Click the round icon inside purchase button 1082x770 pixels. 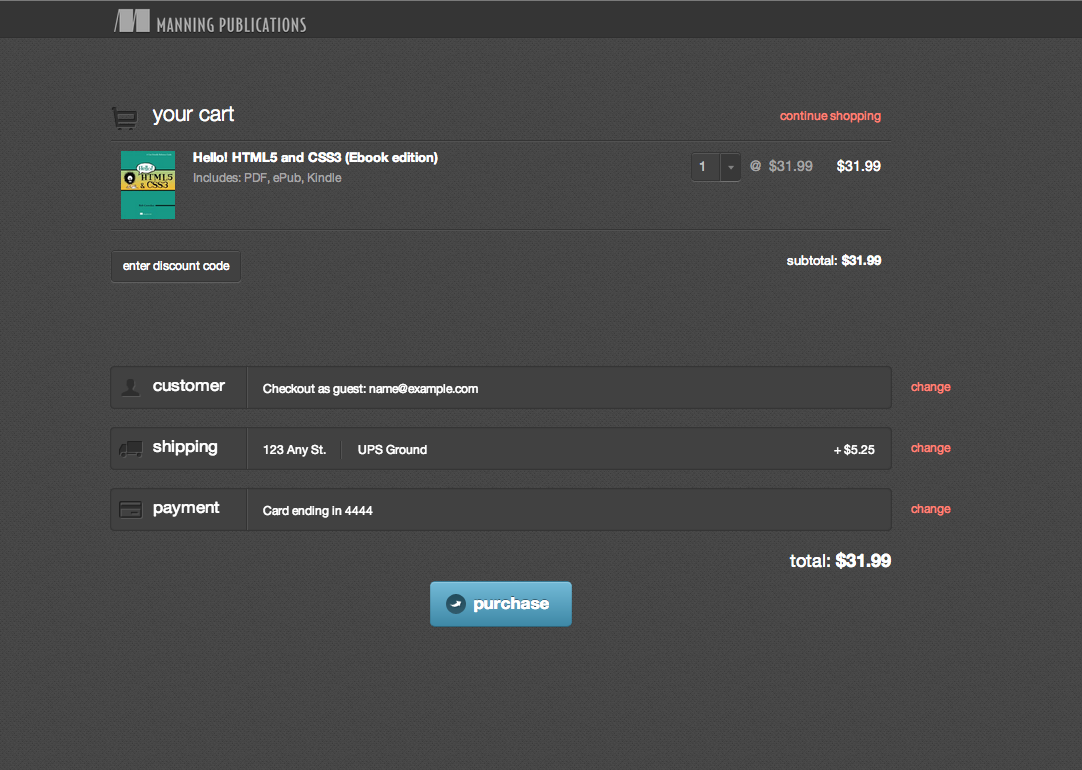pyautogui.click(x=456, y=604)
